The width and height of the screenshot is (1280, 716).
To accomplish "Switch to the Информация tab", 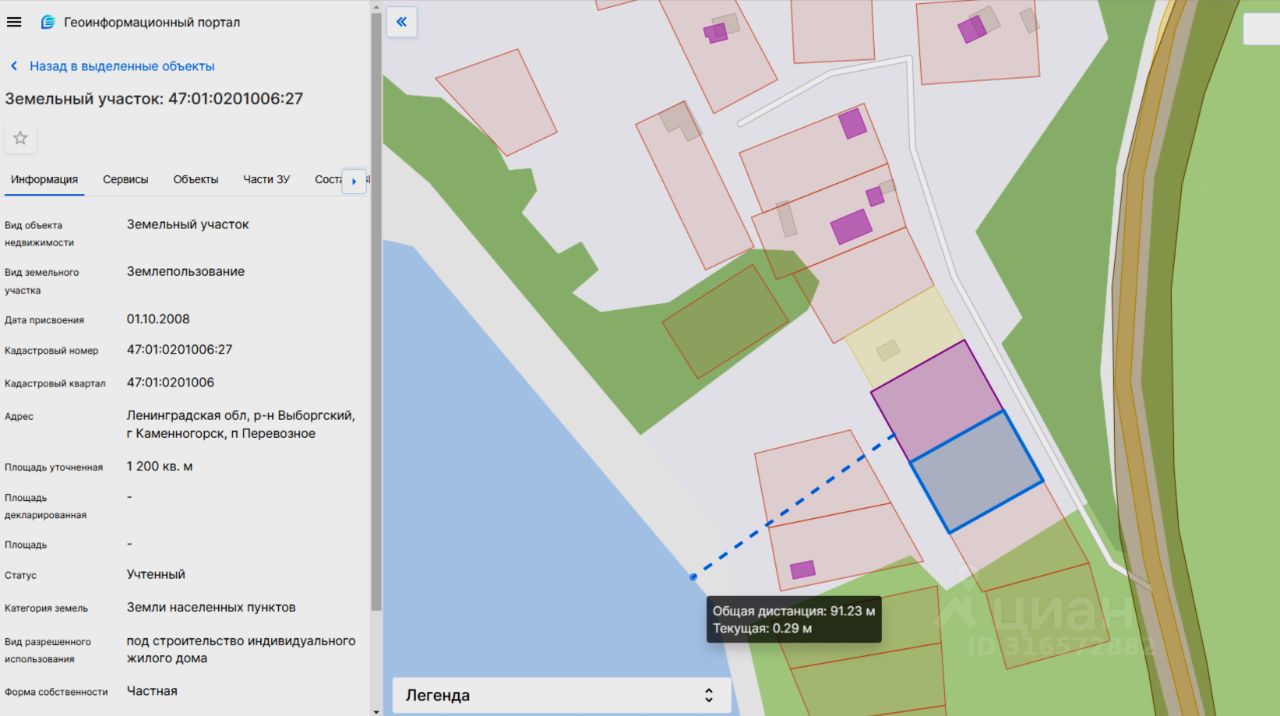I will [44, 179].
